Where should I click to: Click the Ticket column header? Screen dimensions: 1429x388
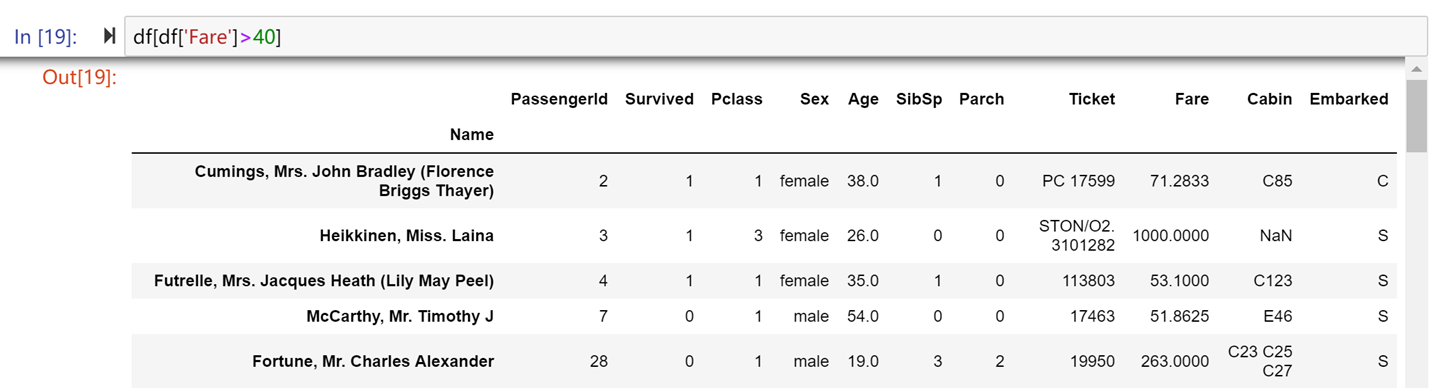click(1092, 99)
